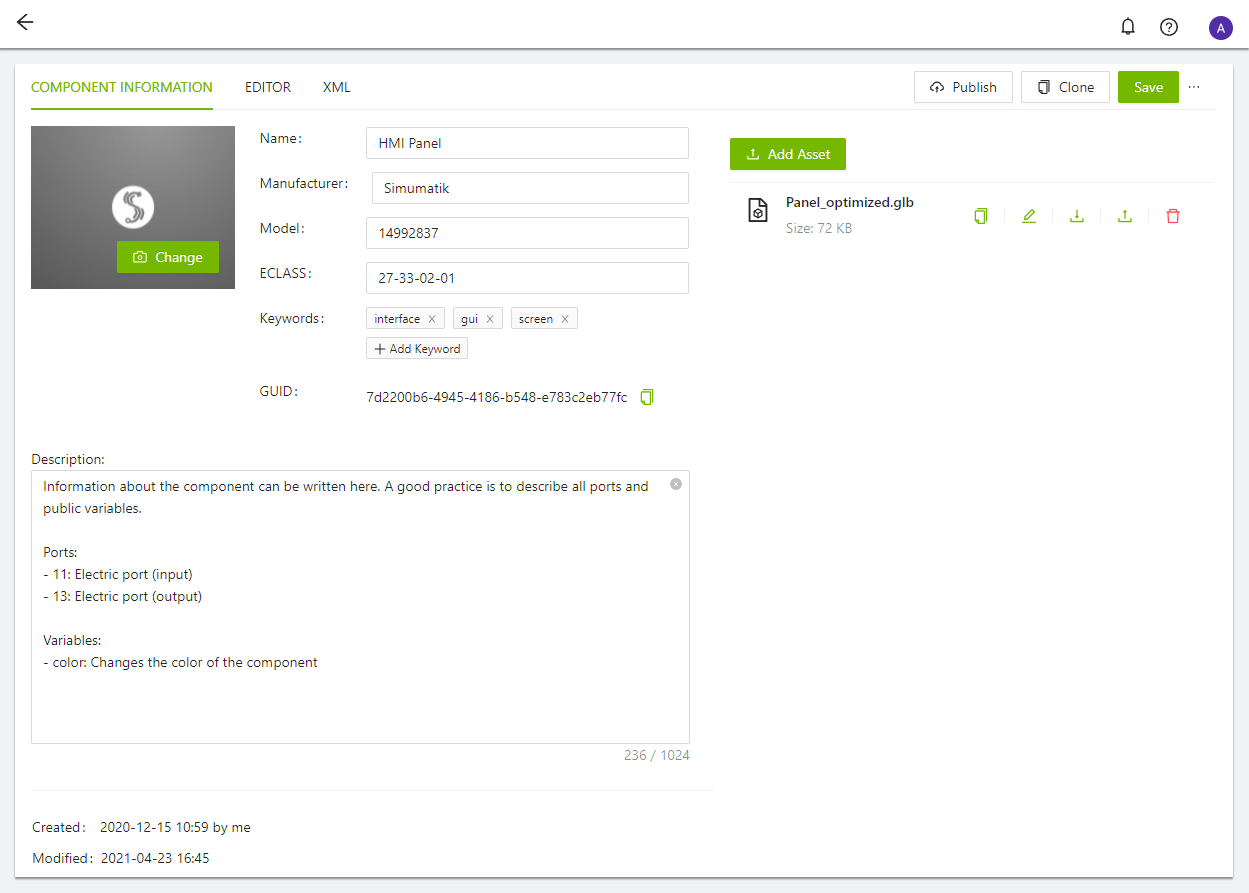The image size is (1249, 893).
Task: Click the Publish button
Action: tap(963, 87)
